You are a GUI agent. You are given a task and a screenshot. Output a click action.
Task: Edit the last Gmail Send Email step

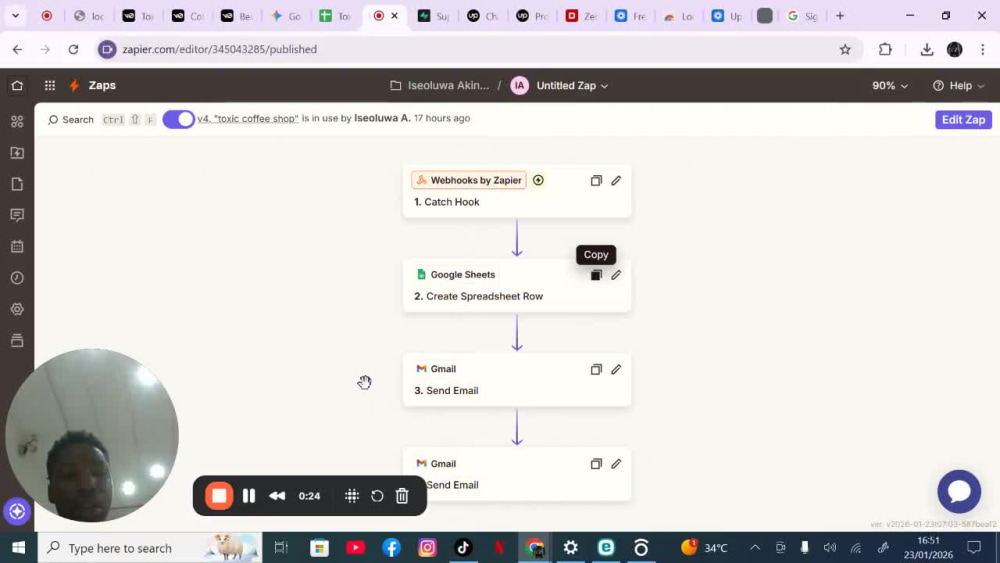click(616, 464)
